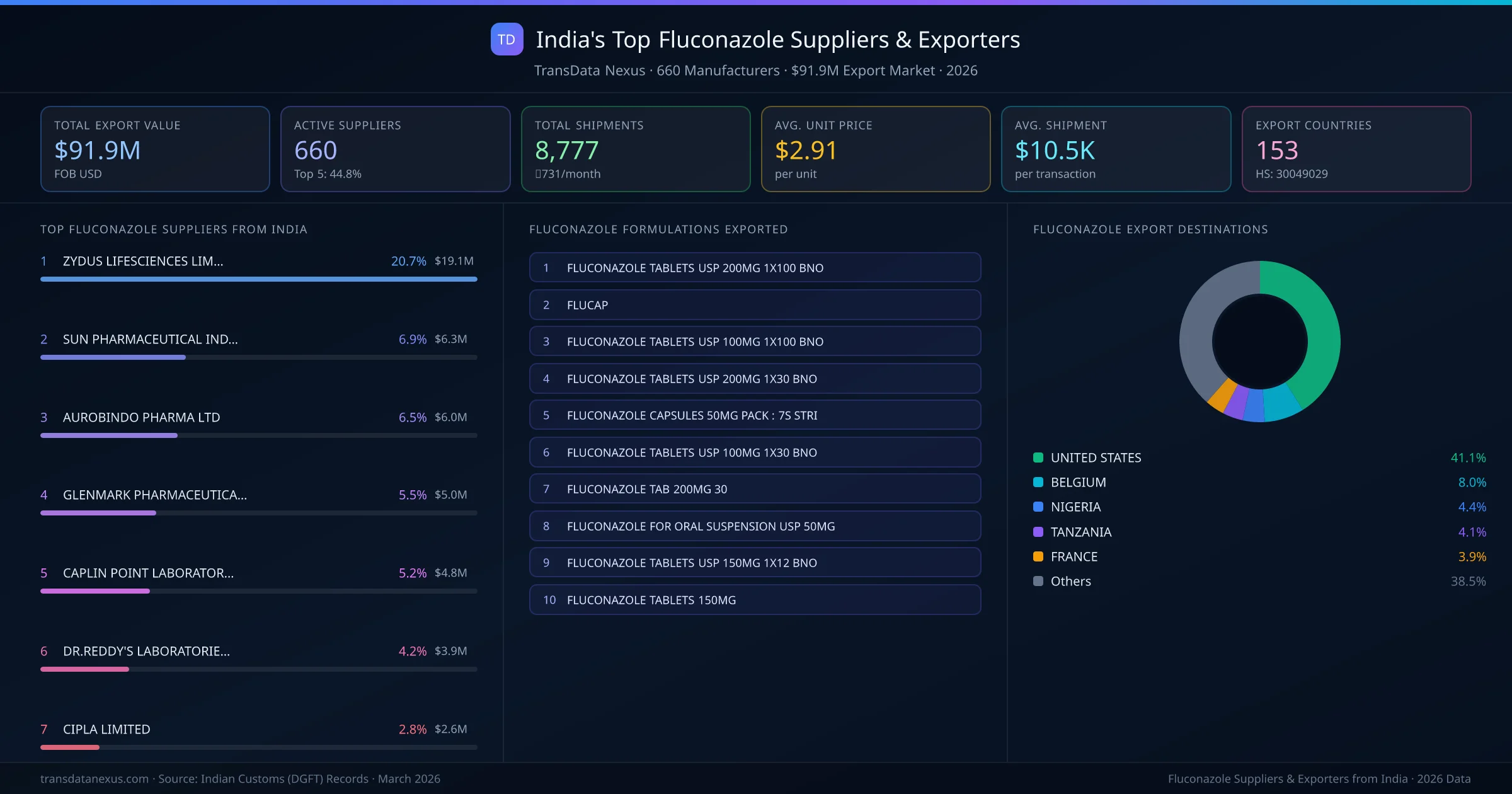Select the Avg. Shipment stat card
This screenshot has width=1512, height=794.
[1116, 149]
